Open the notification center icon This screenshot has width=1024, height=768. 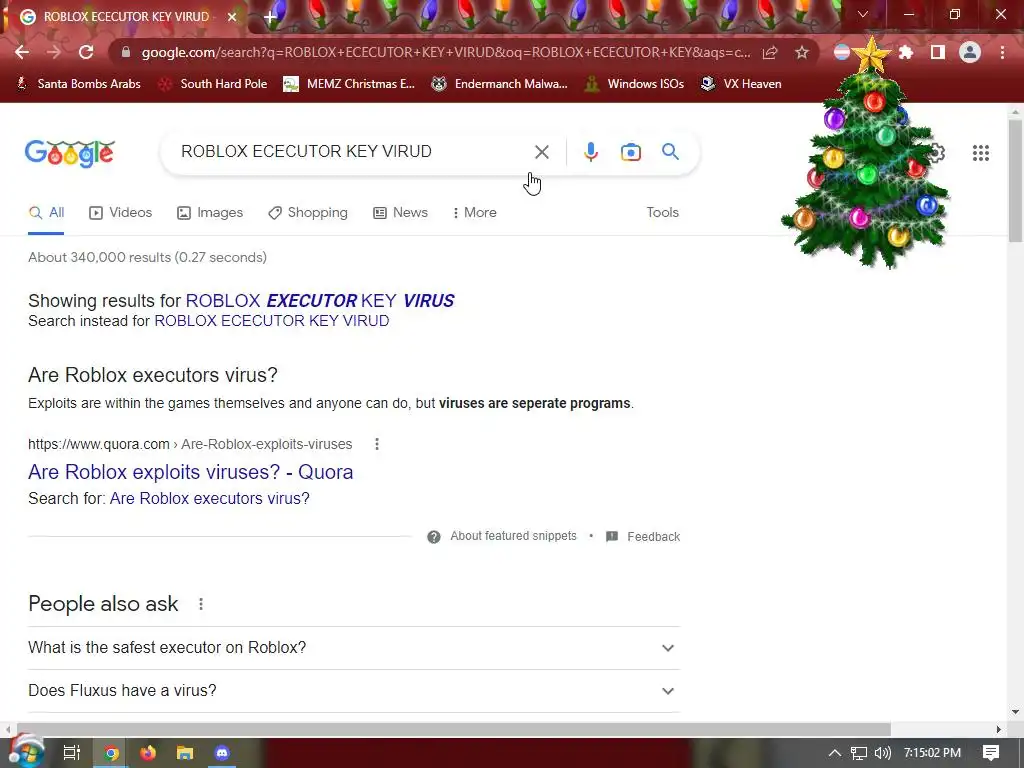(991, 753)
